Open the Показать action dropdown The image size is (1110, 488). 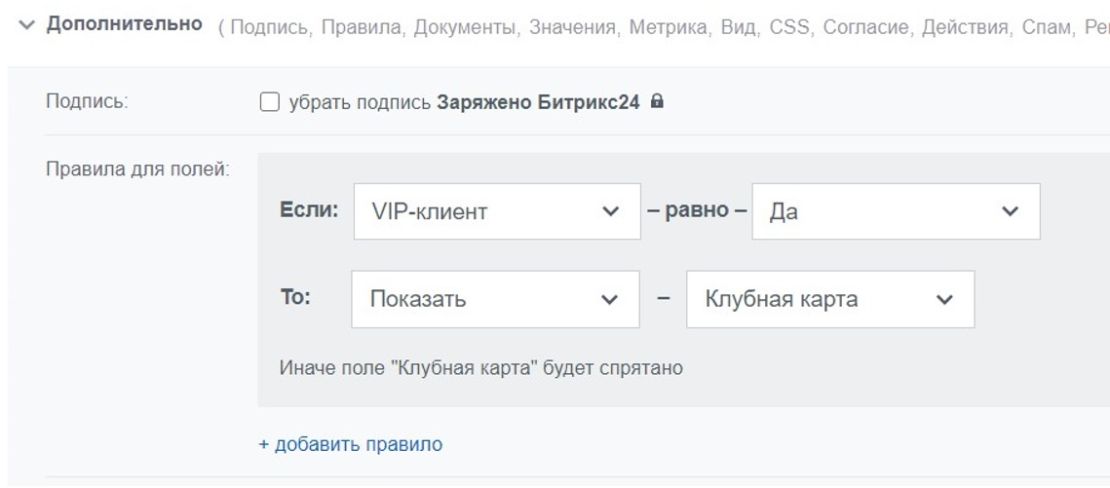495,299
